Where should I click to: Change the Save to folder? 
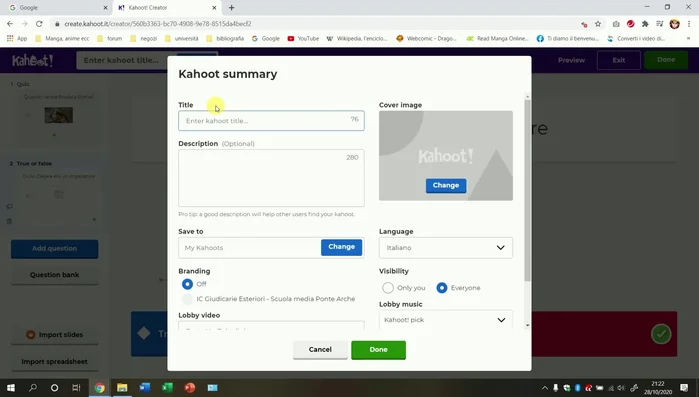coord(341,247)
